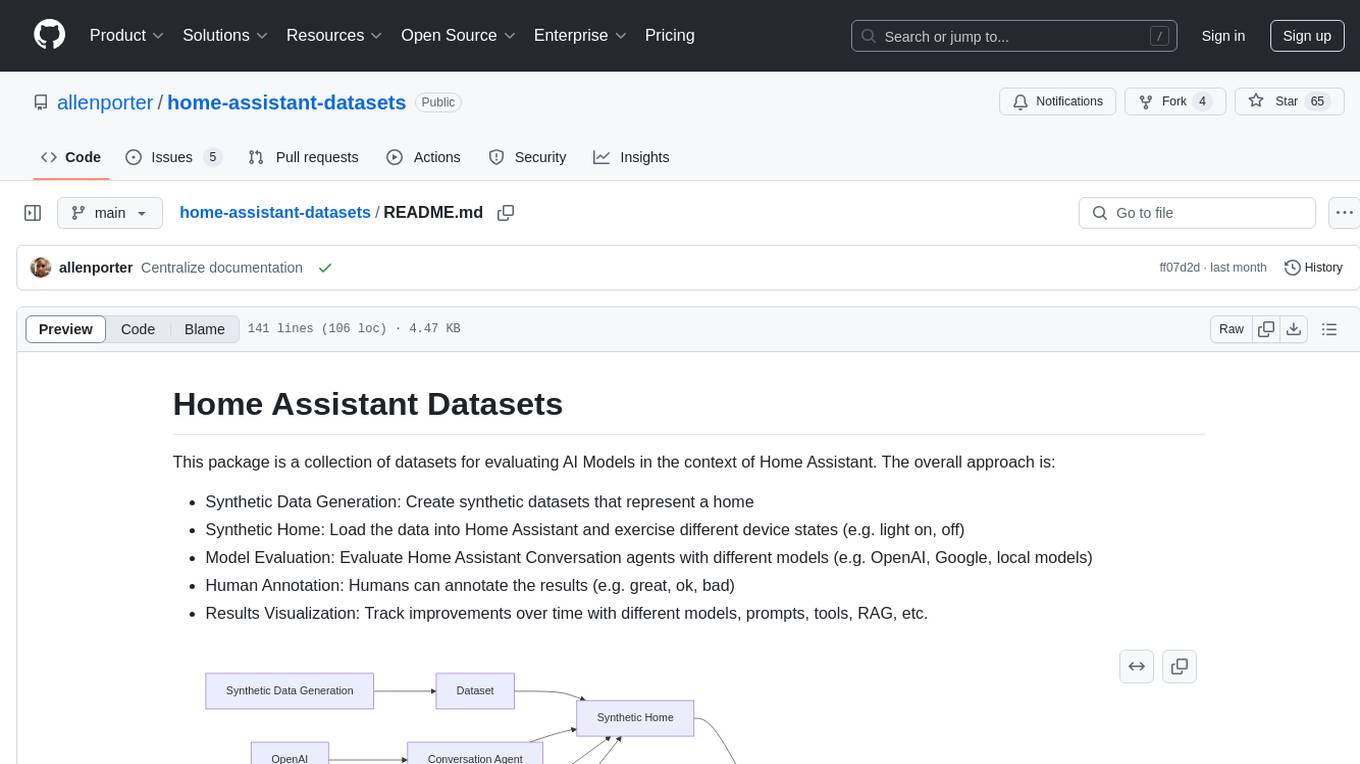Image resolution: width=1360 pixels, height=764 pixels.
Task: Select the Code view
Action: click(x=138, y=329)
